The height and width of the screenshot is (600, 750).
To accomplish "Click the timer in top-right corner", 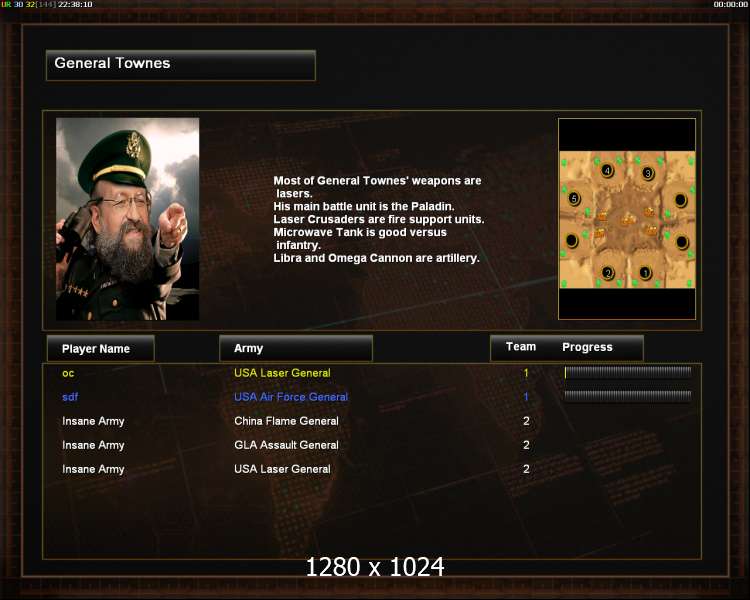I will pyautogui.click(x=730, y=4).
